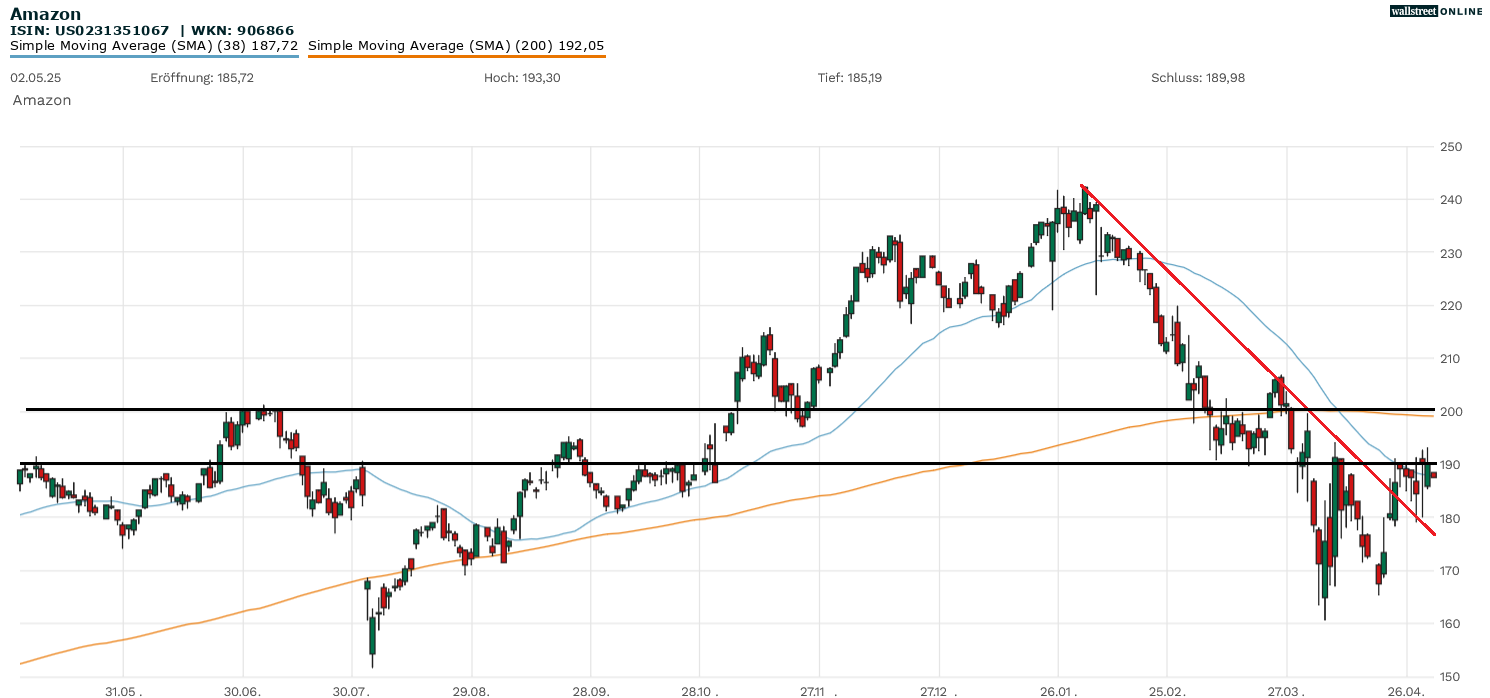The width and height of the screenshot is (1490, 698).
Task: Click the 02.05.25 date value
Action: pyautogui.click(x=31, y=78)
